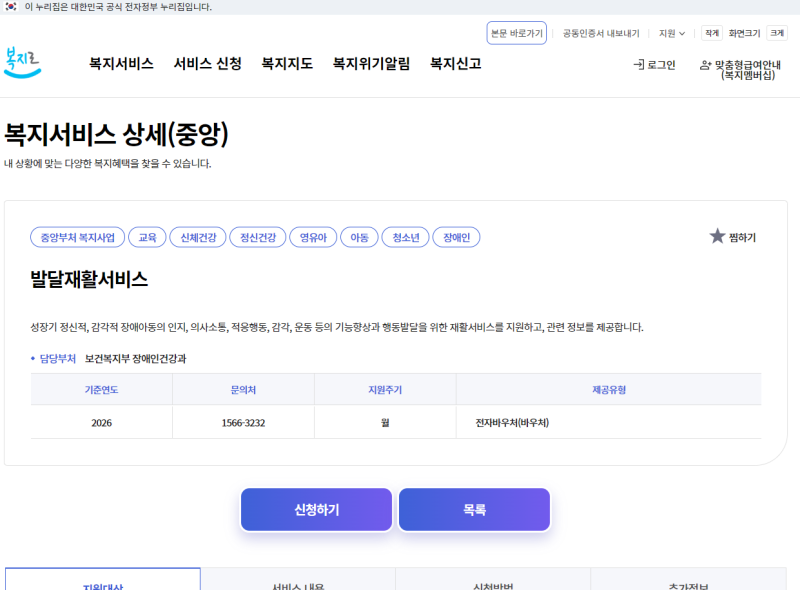Expand the 지원 dropdown in the top bar

[671, 33]
